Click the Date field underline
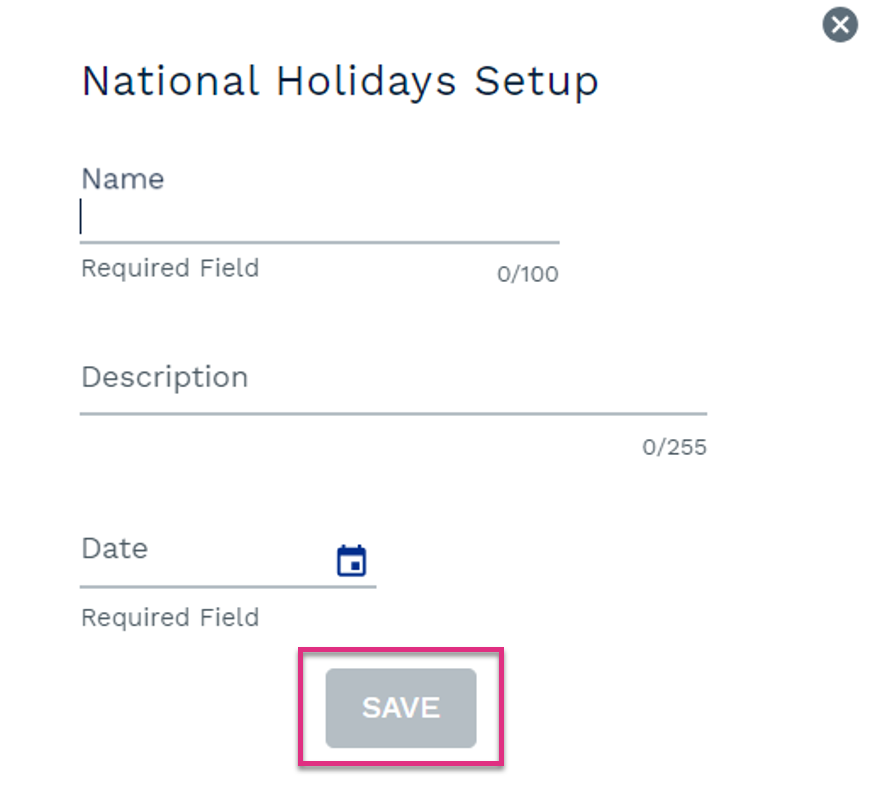 [x=228, y=587]
